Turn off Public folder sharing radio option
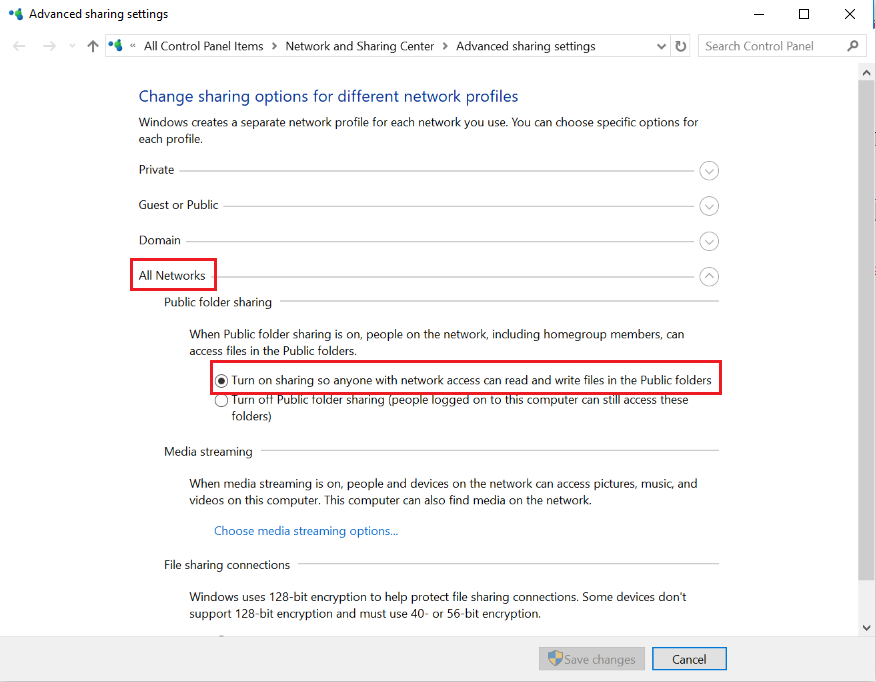This screenshot has width=876, height=682. [221, 400]
